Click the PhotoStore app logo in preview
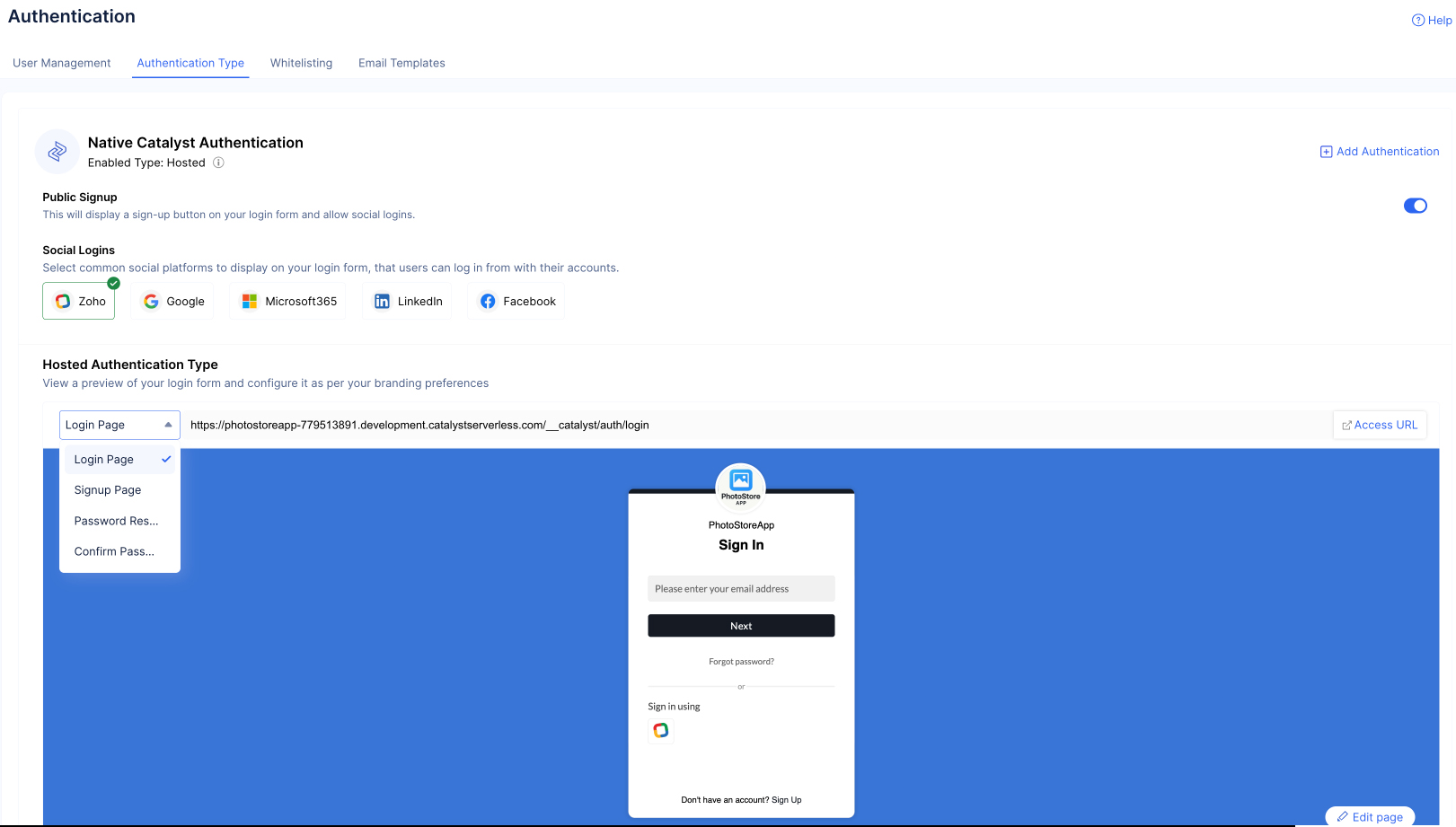Image resolution: width=1456 pixels, height=827 pixels. [741, 485]
